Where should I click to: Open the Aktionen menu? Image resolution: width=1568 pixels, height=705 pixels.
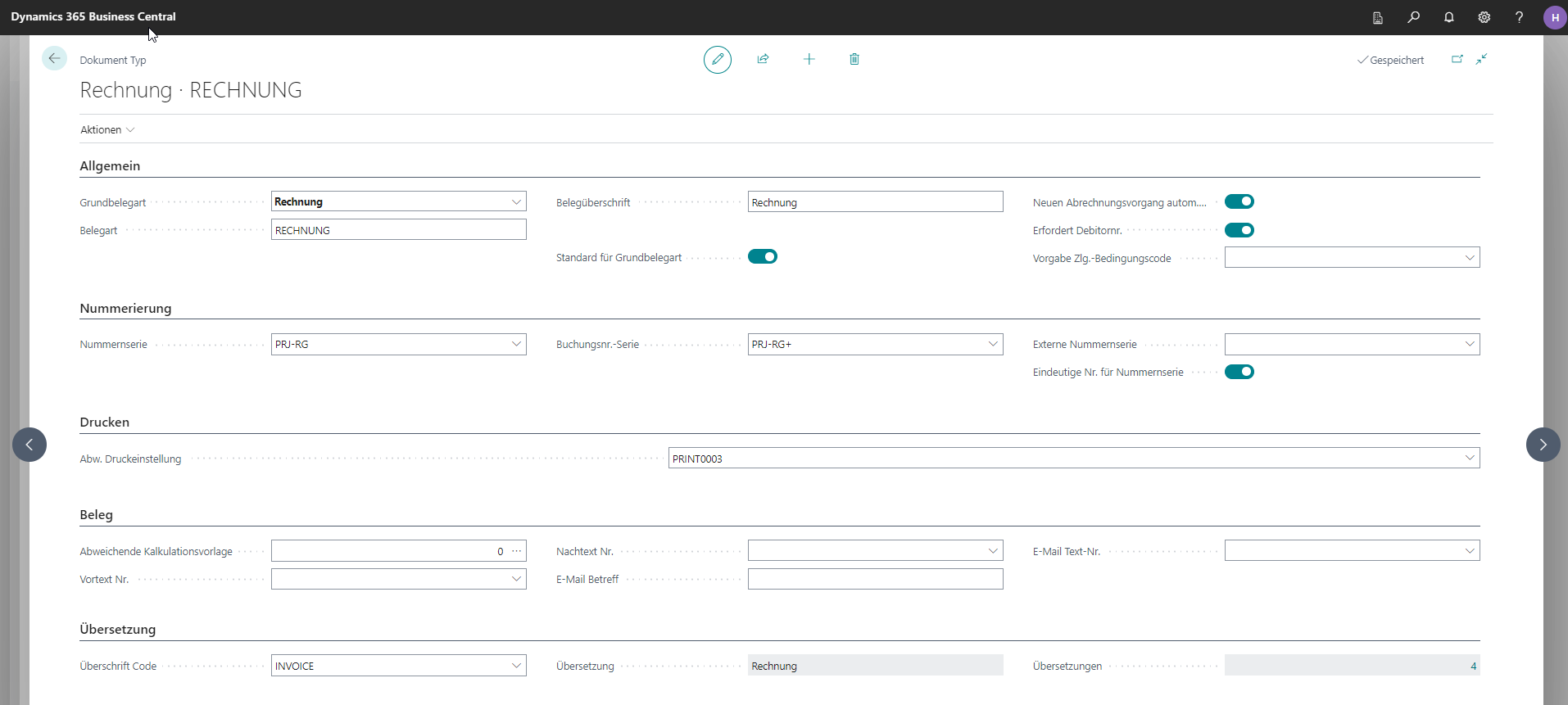pyautogui.click(x=107, y=130)
